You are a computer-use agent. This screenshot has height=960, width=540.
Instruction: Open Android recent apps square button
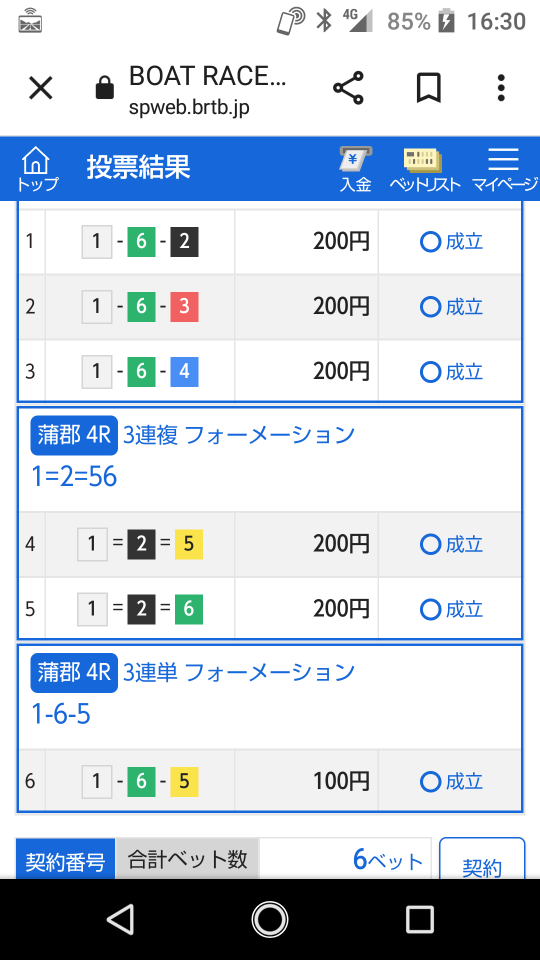tap(419, 919)
